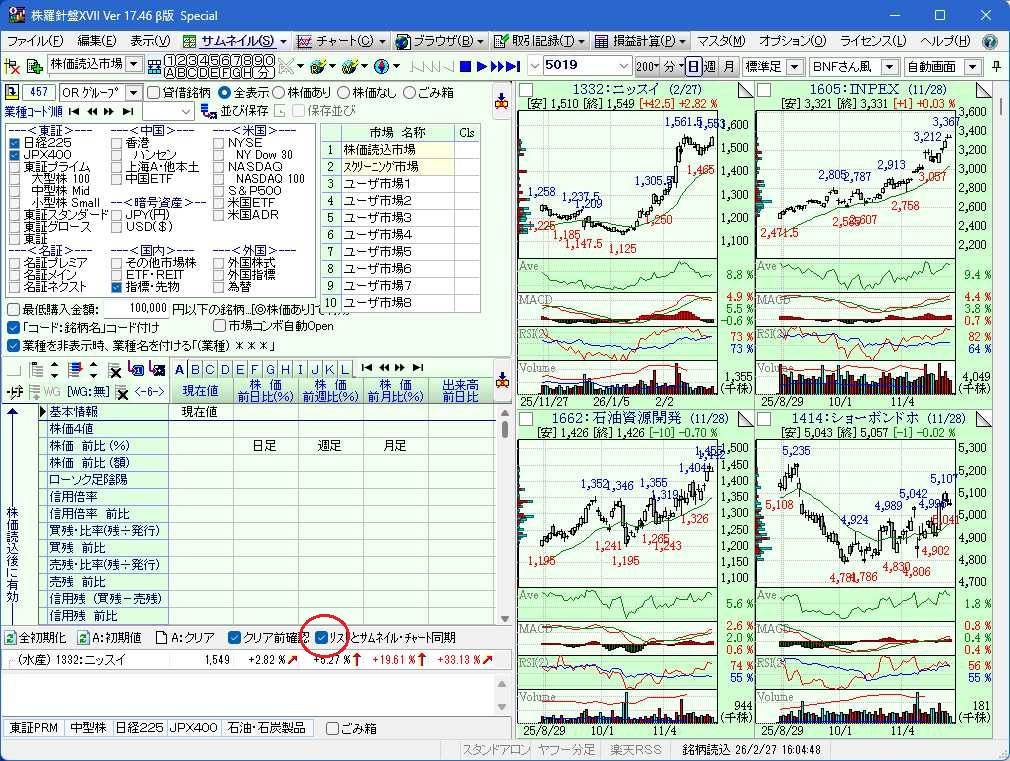
Task: Click the help question mark icon
Action: click(x=990, y=41)
